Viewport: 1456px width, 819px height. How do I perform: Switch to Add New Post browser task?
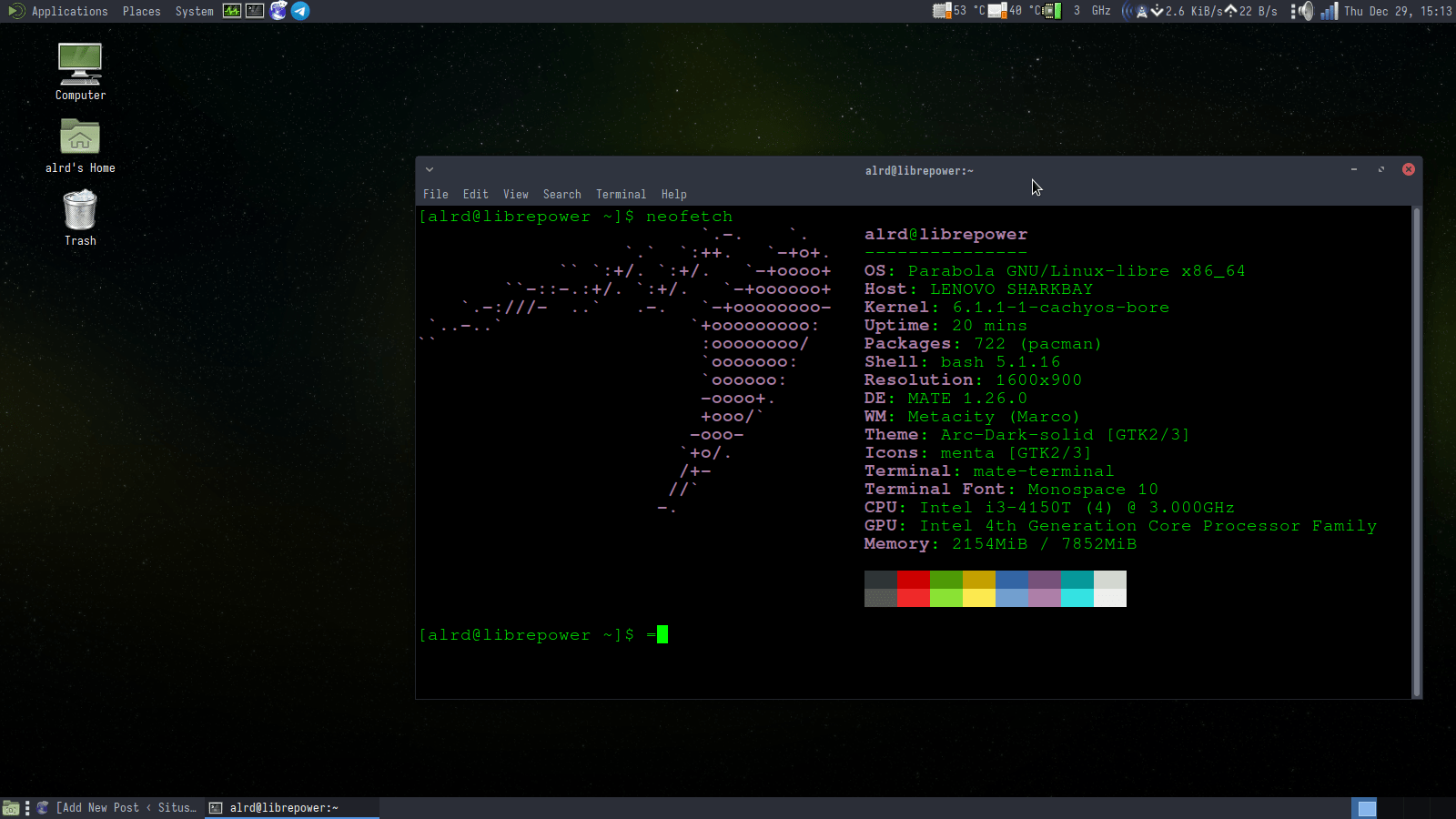point(117,808)
